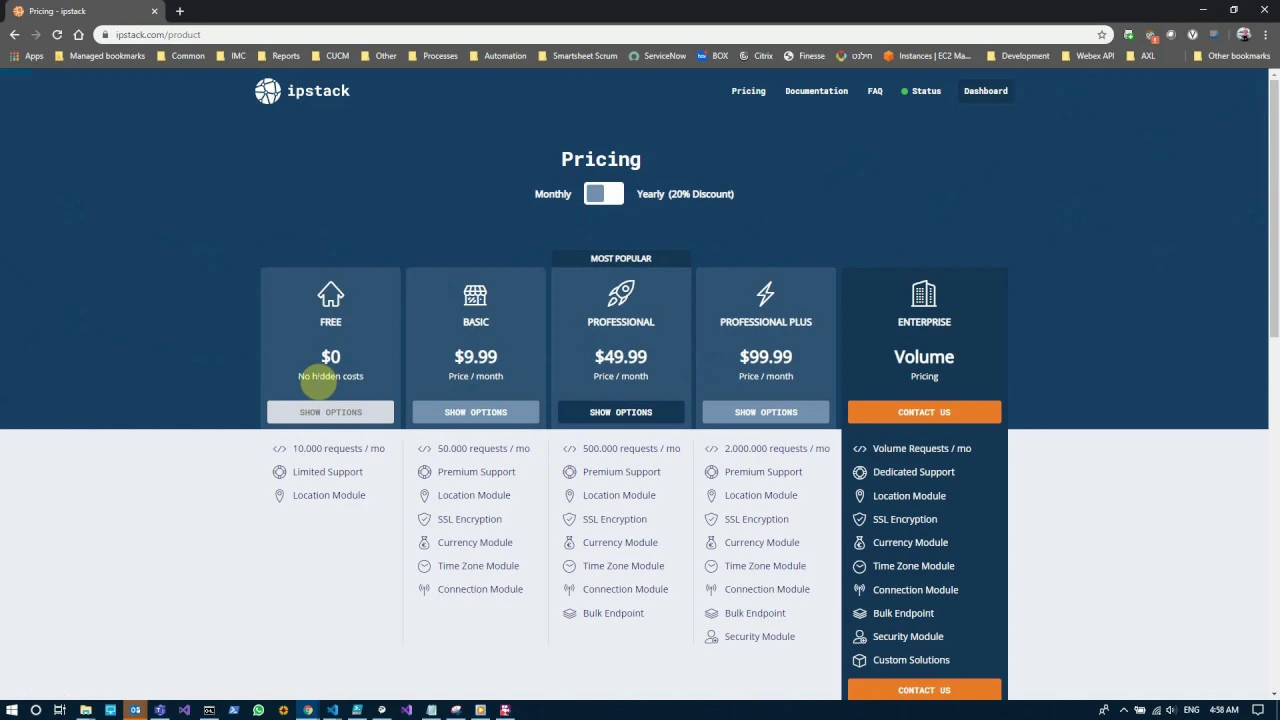Expand the Common bookmarks folder
Image resolution: width=1280 pixels, height=720 pixels.
click(180, 56)
